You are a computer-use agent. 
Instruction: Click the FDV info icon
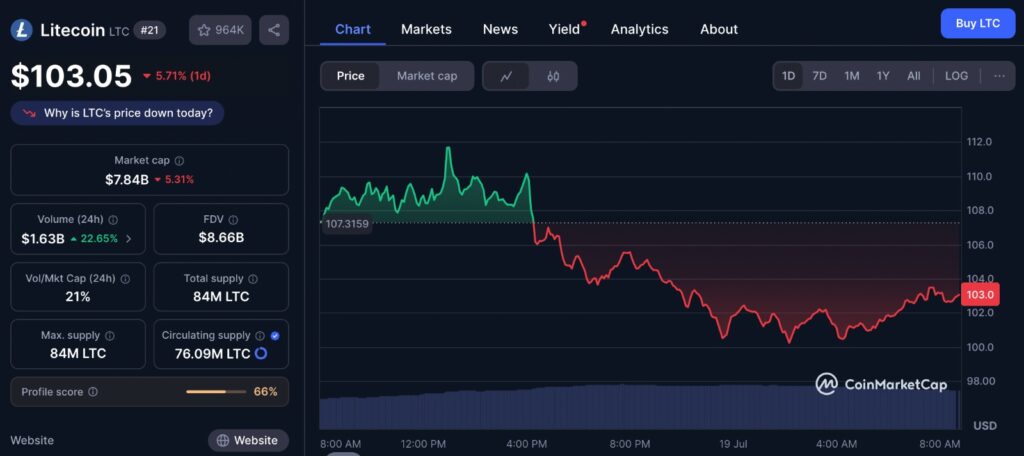[x=234, y=220]
